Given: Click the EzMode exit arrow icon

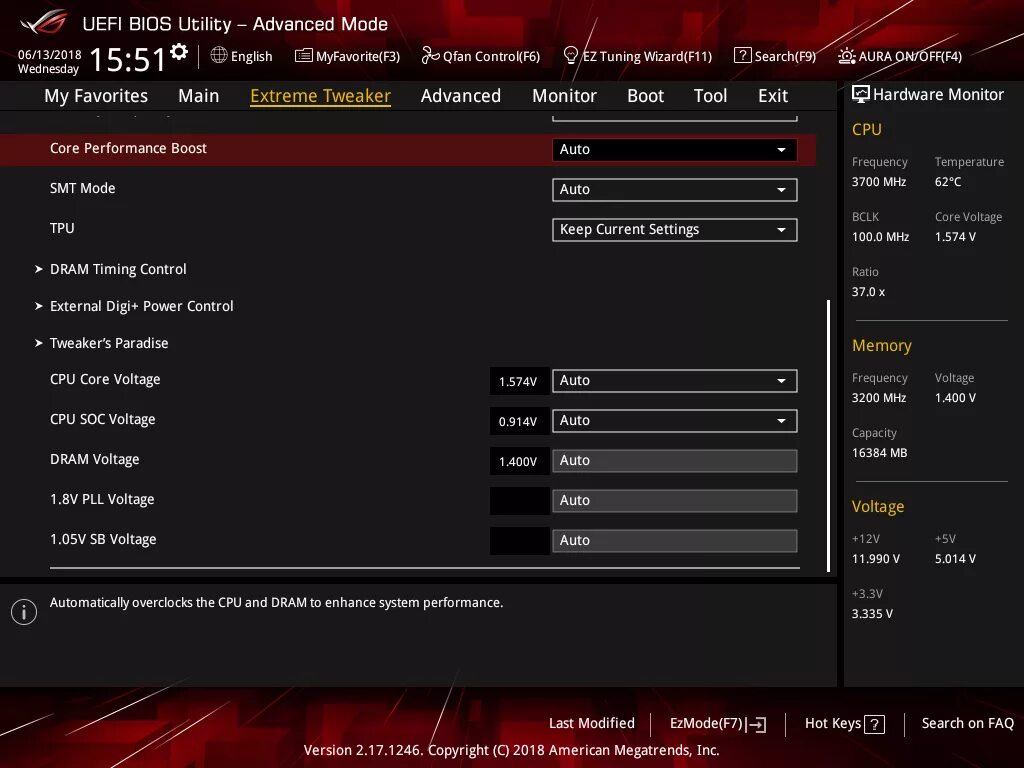Looking at the screenshot, I should pyautogui.click(x=756, y=724).
